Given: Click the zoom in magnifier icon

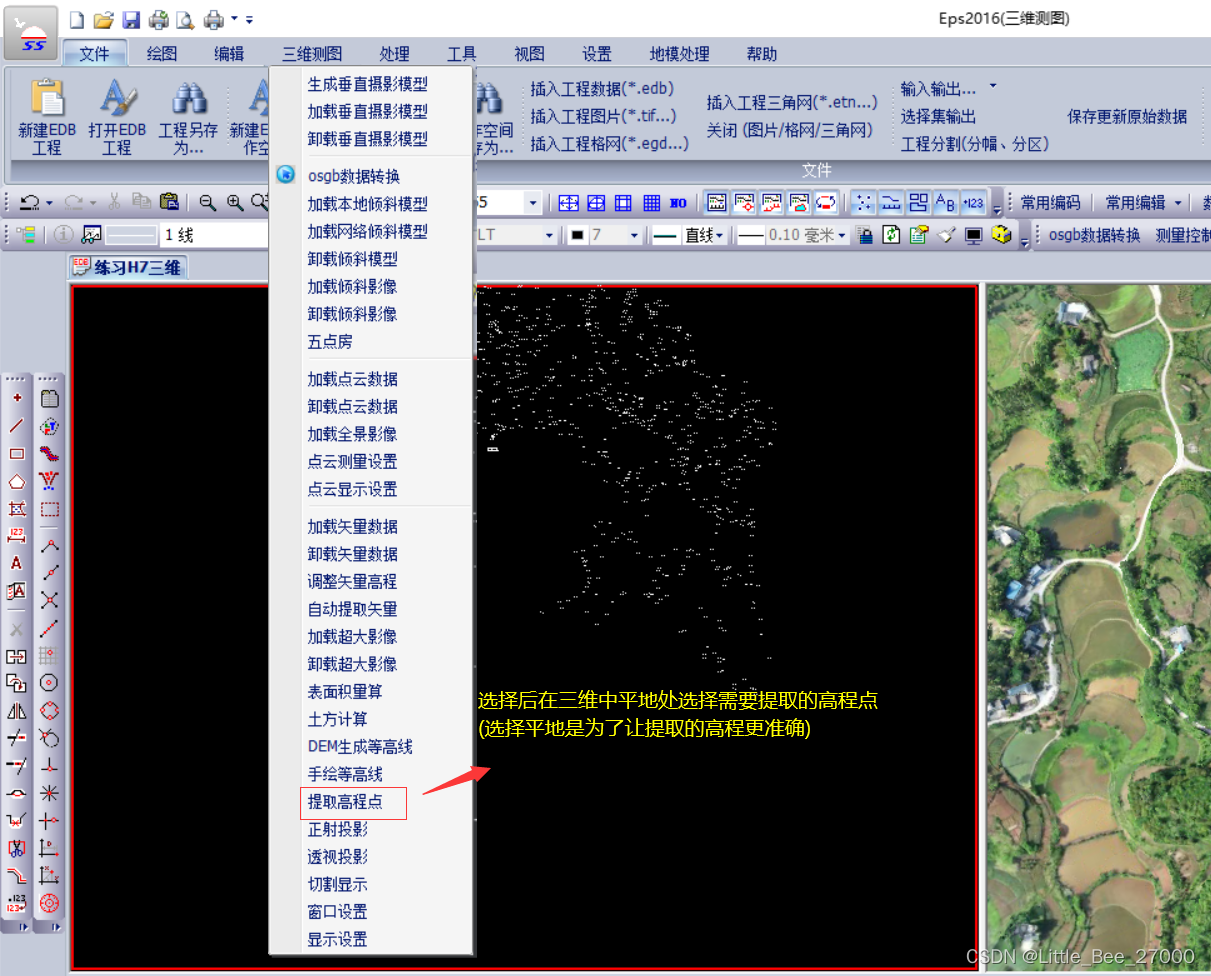Looking at the screenshot, I should click(x=235, y=203).
